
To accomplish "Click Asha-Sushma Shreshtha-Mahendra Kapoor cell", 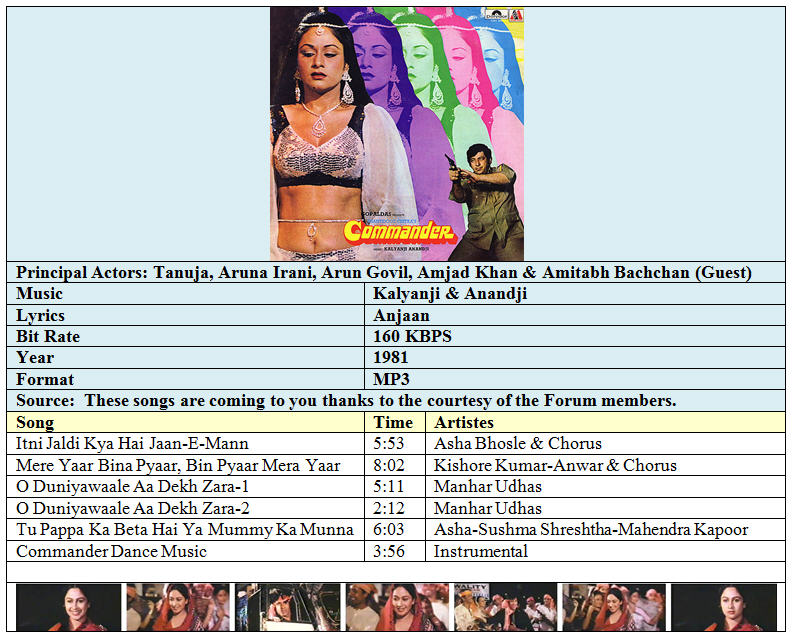I will pyautogui.click(x=606, y=529).
